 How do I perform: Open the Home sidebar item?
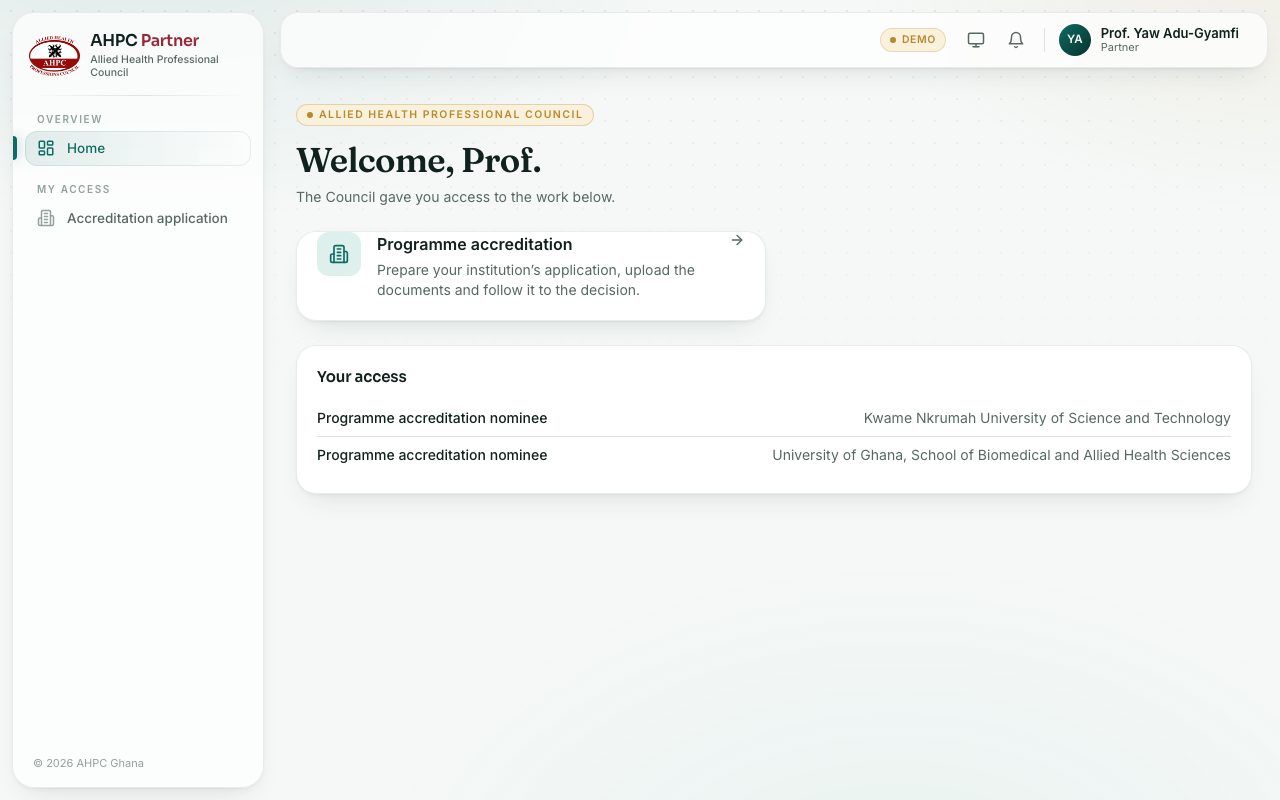(138, 148)
